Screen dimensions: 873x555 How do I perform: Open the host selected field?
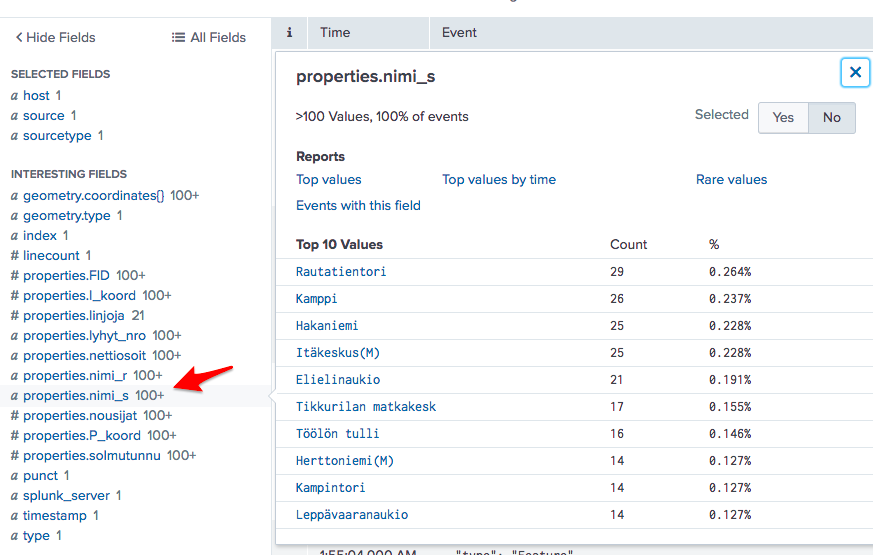pos(36,96)
